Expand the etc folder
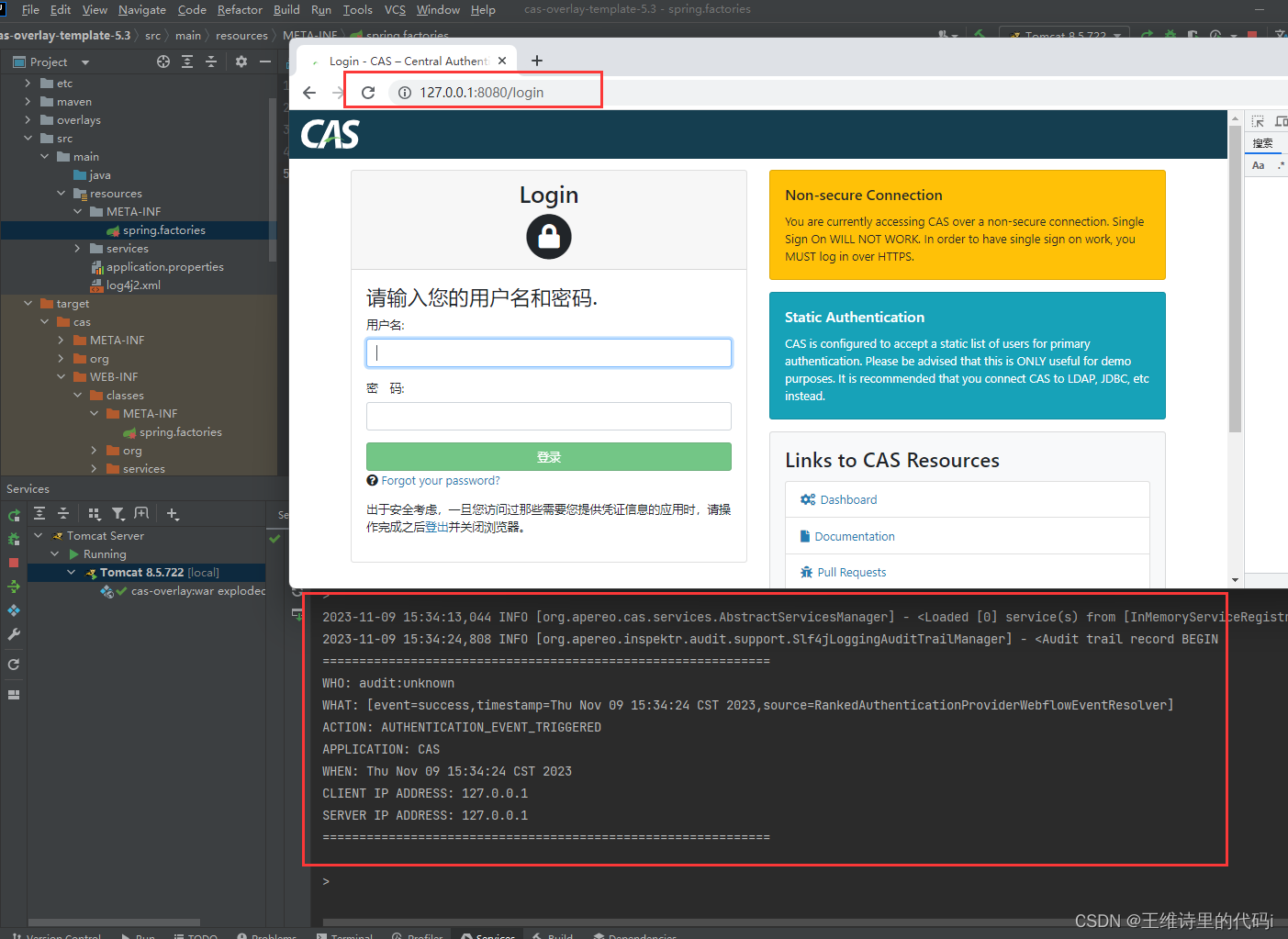Image resolution: width=1288 pixels, height=939 pixels. pos(28,84)
